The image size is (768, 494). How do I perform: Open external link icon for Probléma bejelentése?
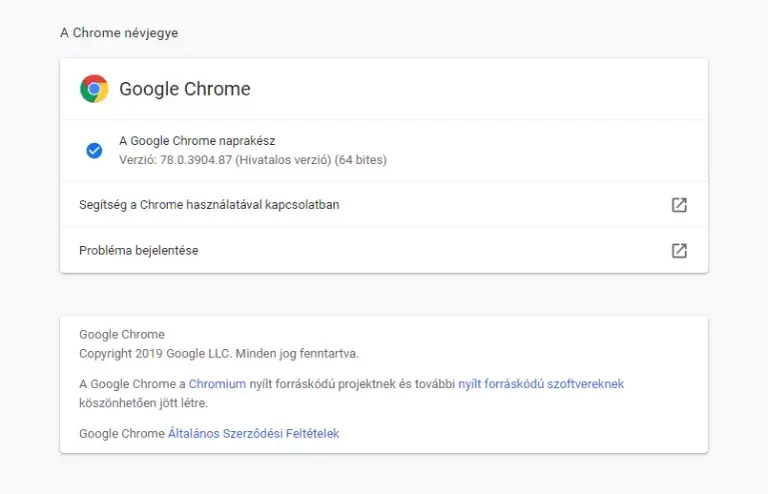pos(679,251)
